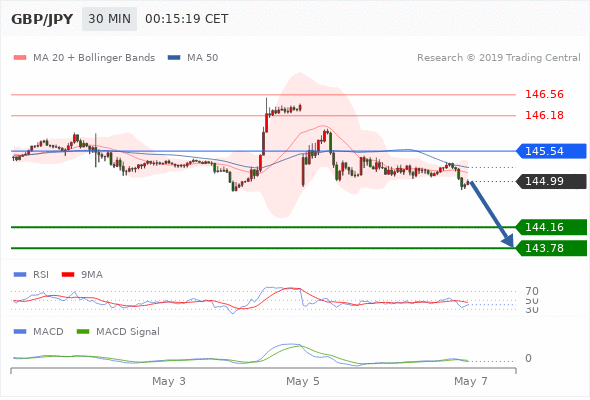Screen dimensions: 590x400
Task: Click the MACD zero level label
Action: pos(528,358)
